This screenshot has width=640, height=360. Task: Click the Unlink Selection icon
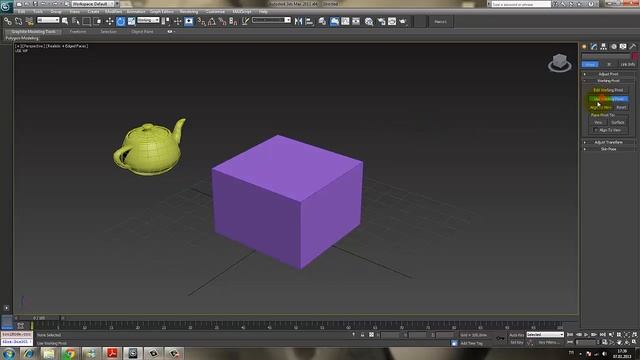pos(18,21)
